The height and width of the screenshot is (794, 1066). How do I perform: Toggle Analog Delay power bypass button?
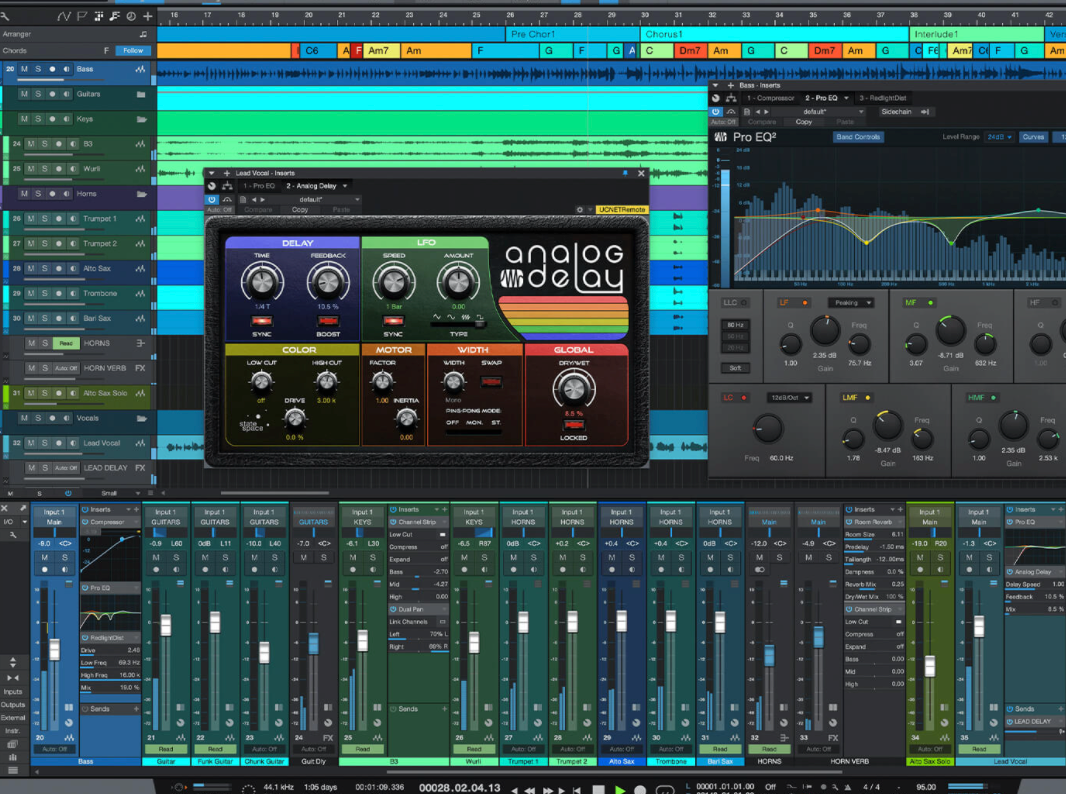click(x=212, y=200)
